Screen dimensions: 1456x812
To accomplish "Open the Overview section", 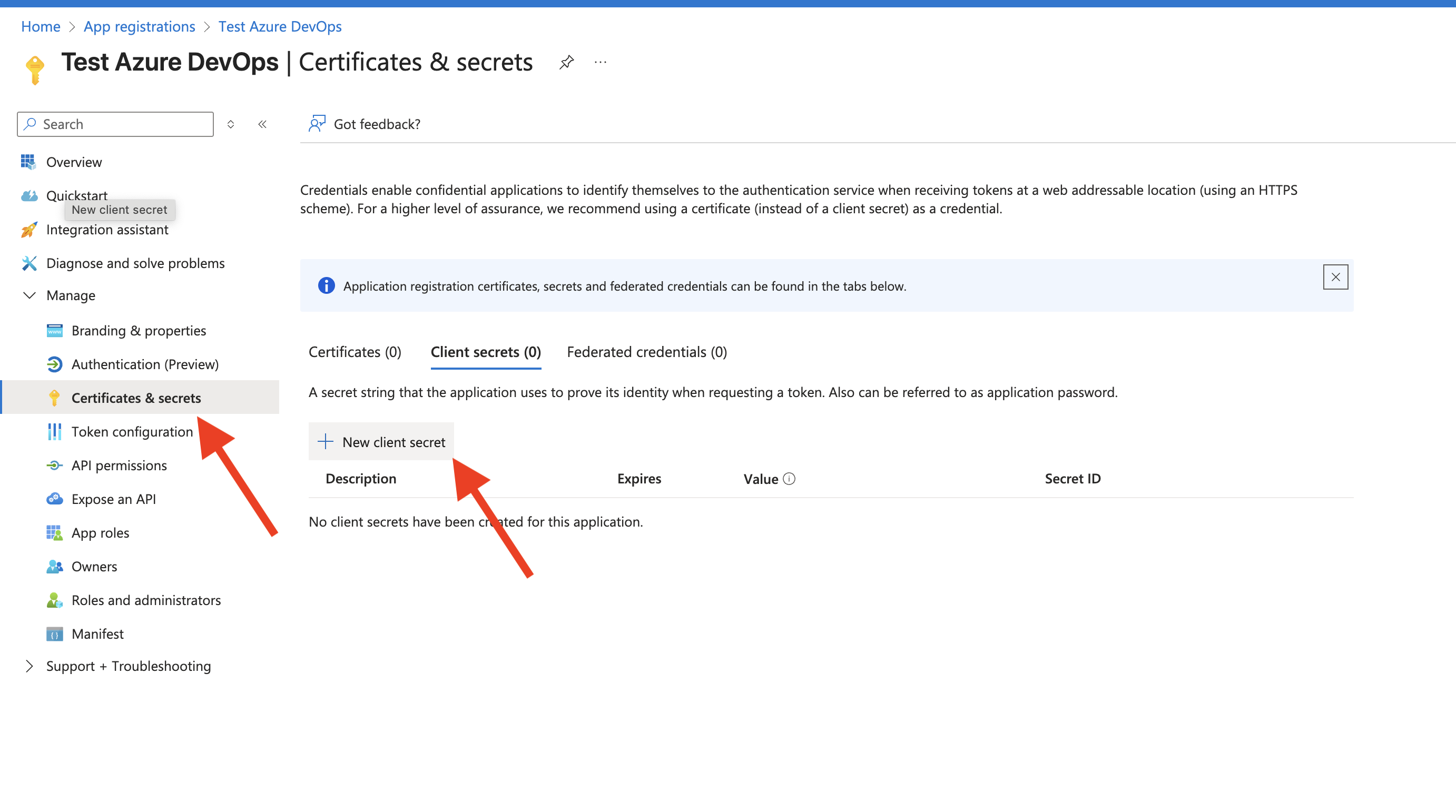I will [x=73, y=162].
